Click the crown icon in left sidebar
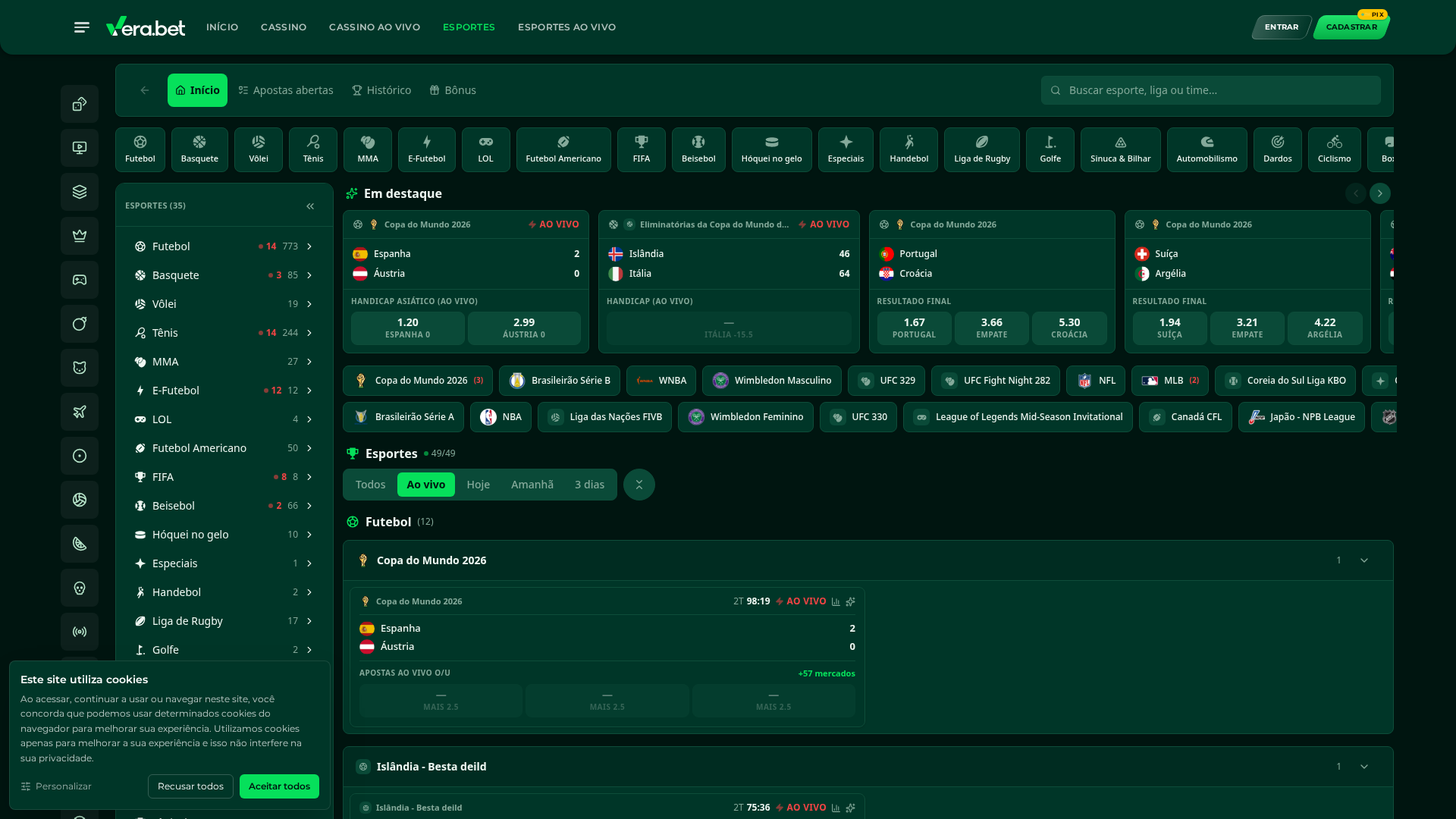The image size is (1456, 819). click(x=80, y=236)
